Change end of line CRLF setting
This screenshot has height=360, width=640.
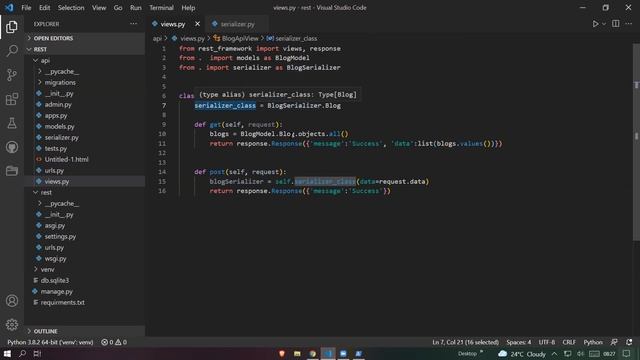pyautogui.click(x=569, y=342)
